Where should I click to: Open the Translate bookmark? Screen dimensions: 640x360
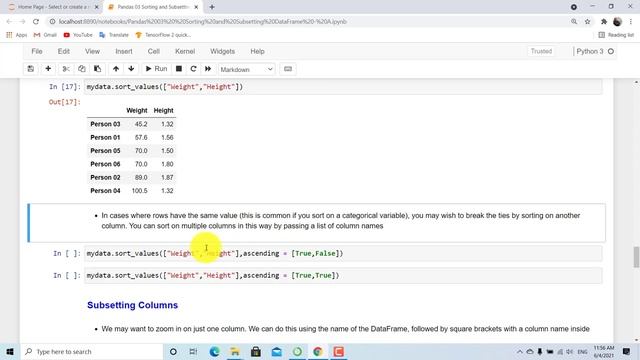[114, 35]
